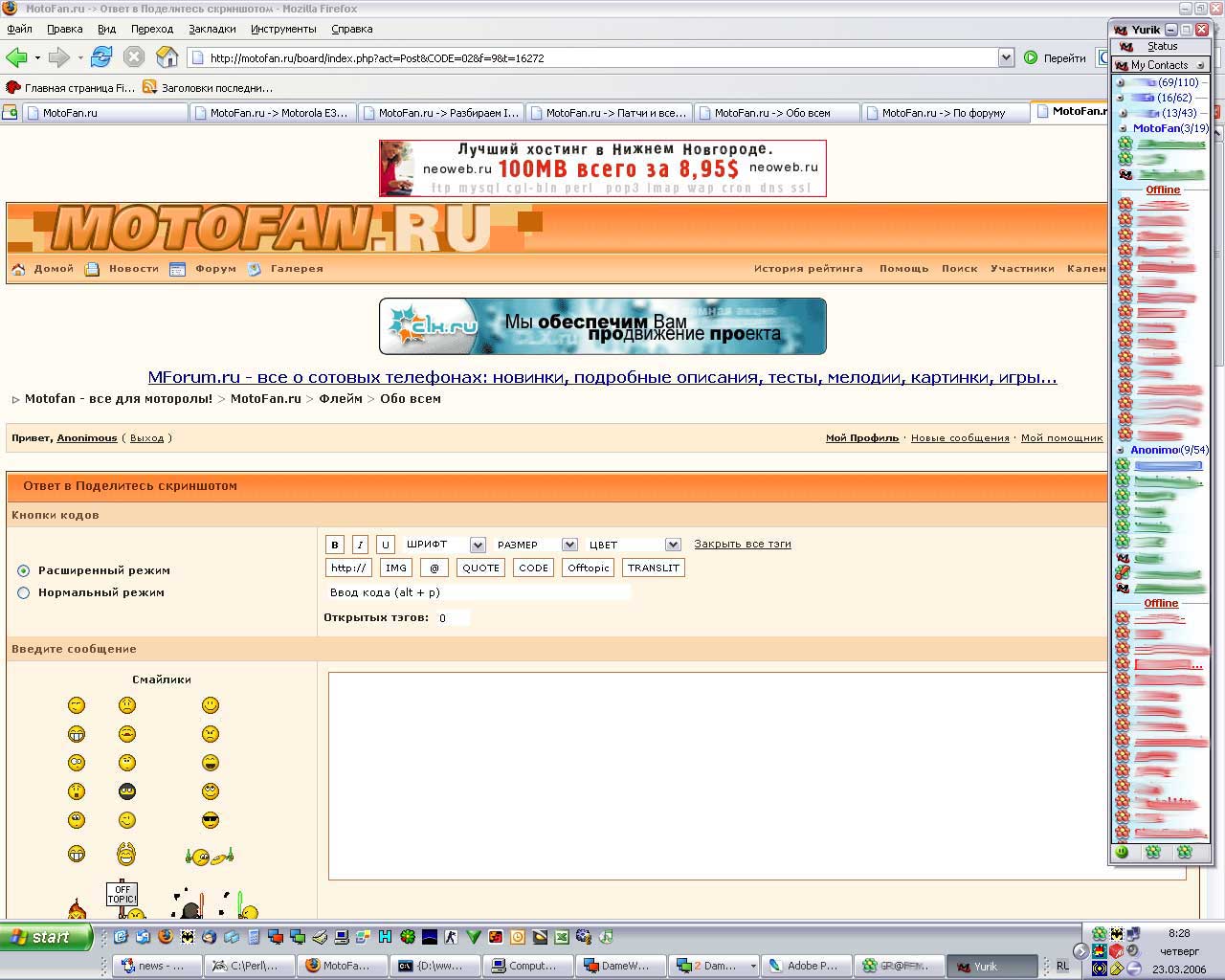Image resolution: width=1225 pixels, height=980 pixels.
Task: Insert the black ninja mask smiley
Action: (x=127, y=791)
